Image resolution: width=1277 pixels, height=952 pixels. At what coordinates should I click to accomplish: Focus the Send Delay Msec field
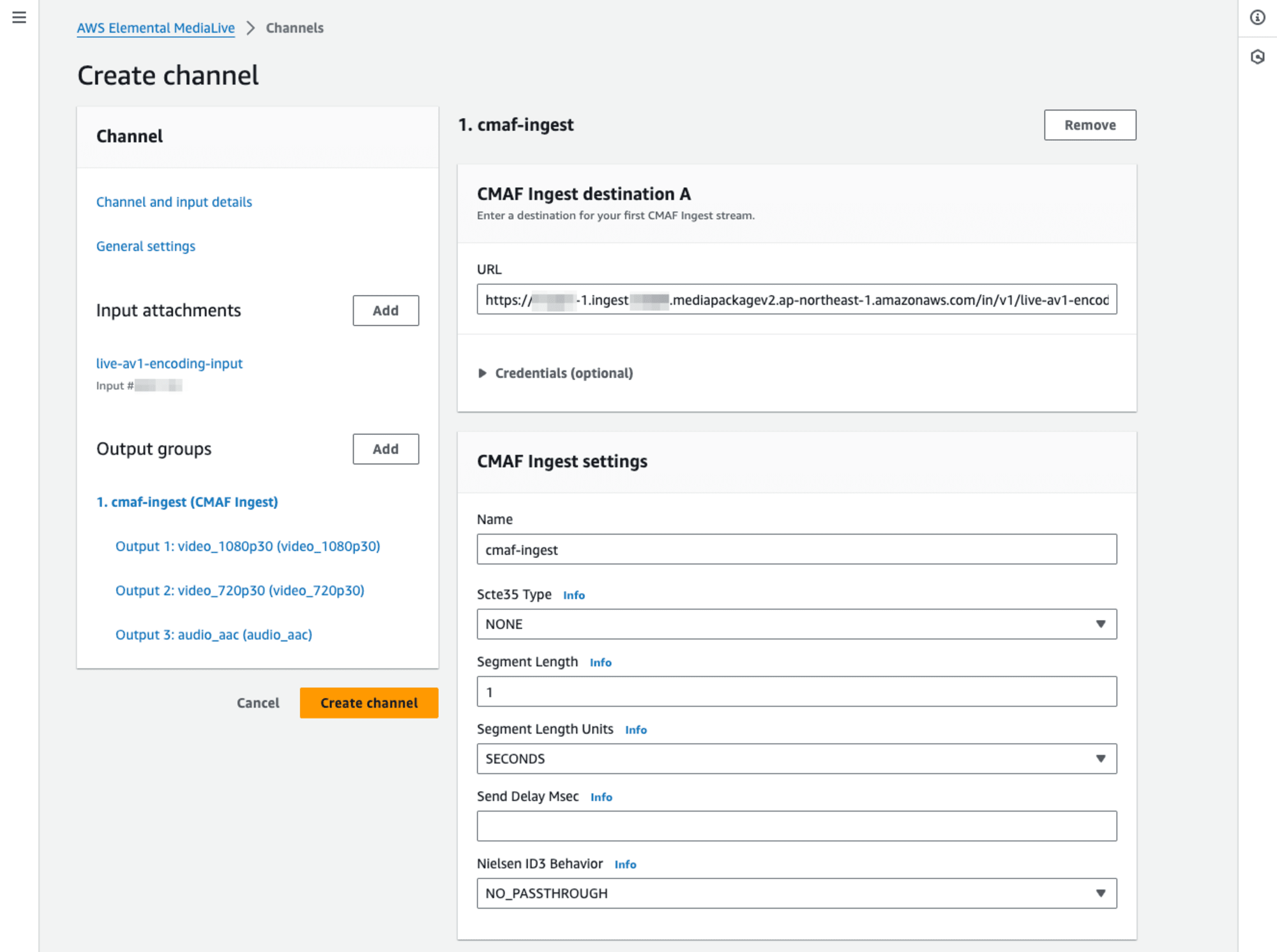[797, 826]
